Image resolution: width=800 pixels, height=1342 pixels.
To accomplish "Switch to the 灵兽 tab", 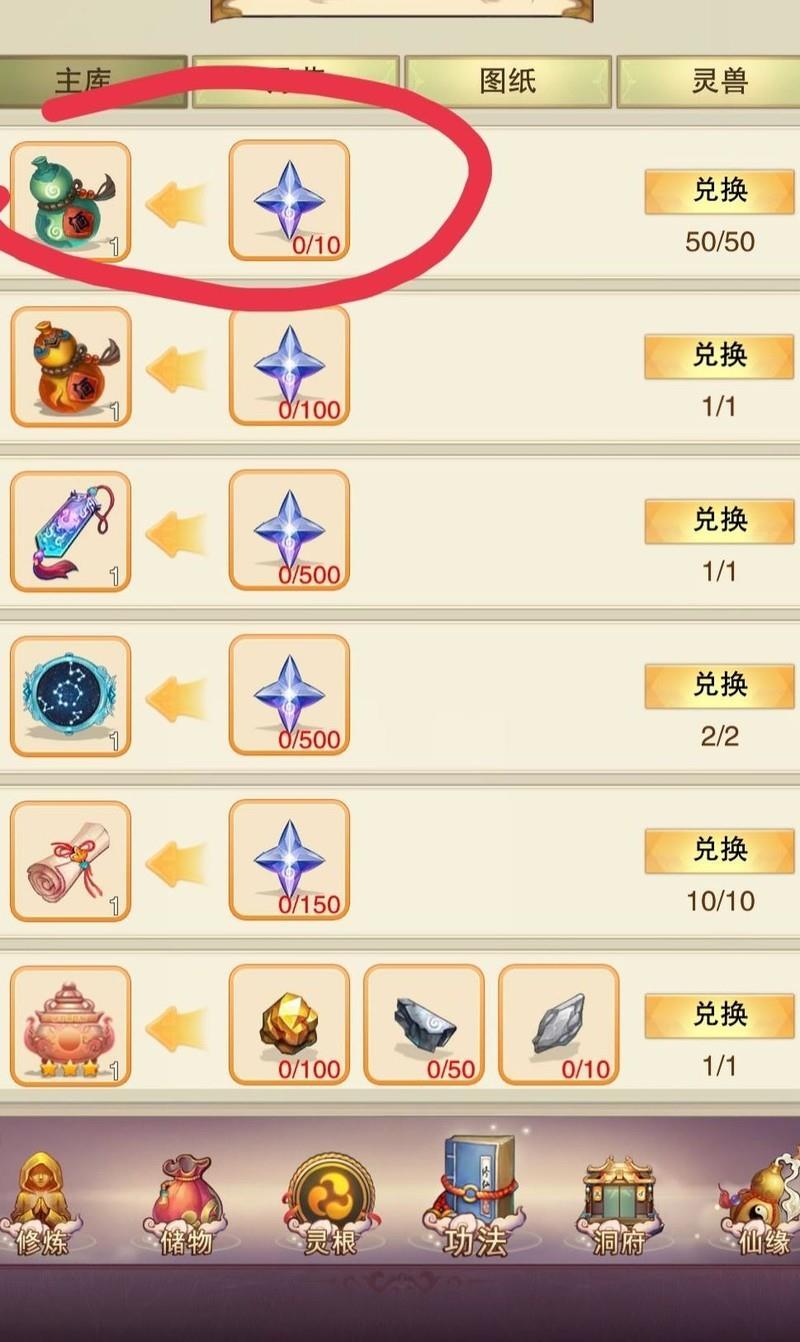I will click(719, 82).
